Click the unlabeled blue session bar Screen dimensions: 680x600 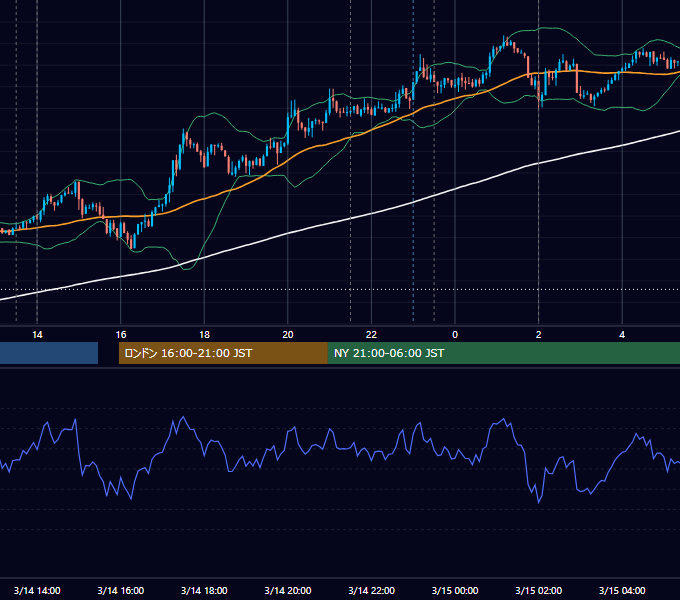[49, 353]
